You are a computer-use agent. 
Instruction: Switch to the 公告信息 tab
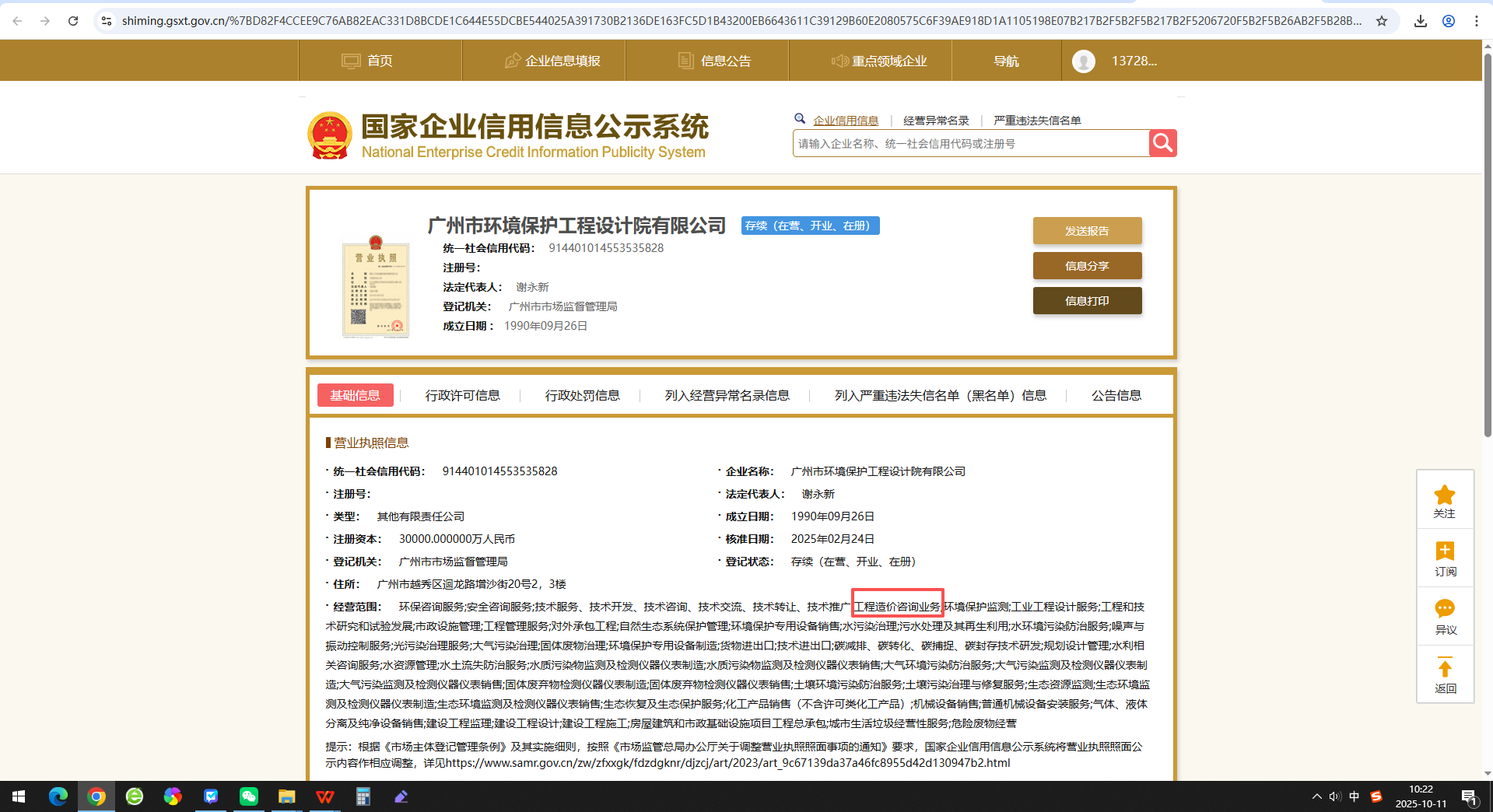point(1116,395)
